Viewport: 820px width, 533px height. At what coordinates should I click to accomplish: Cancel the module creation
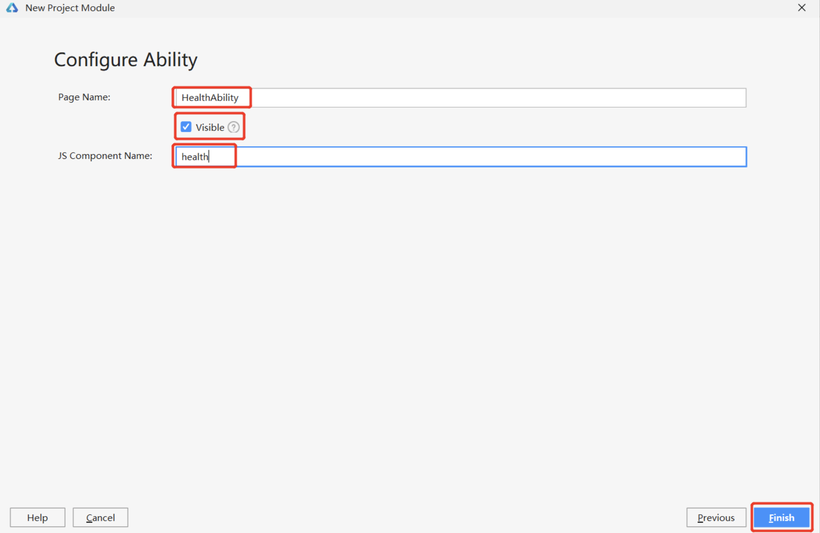pos(100,517)
